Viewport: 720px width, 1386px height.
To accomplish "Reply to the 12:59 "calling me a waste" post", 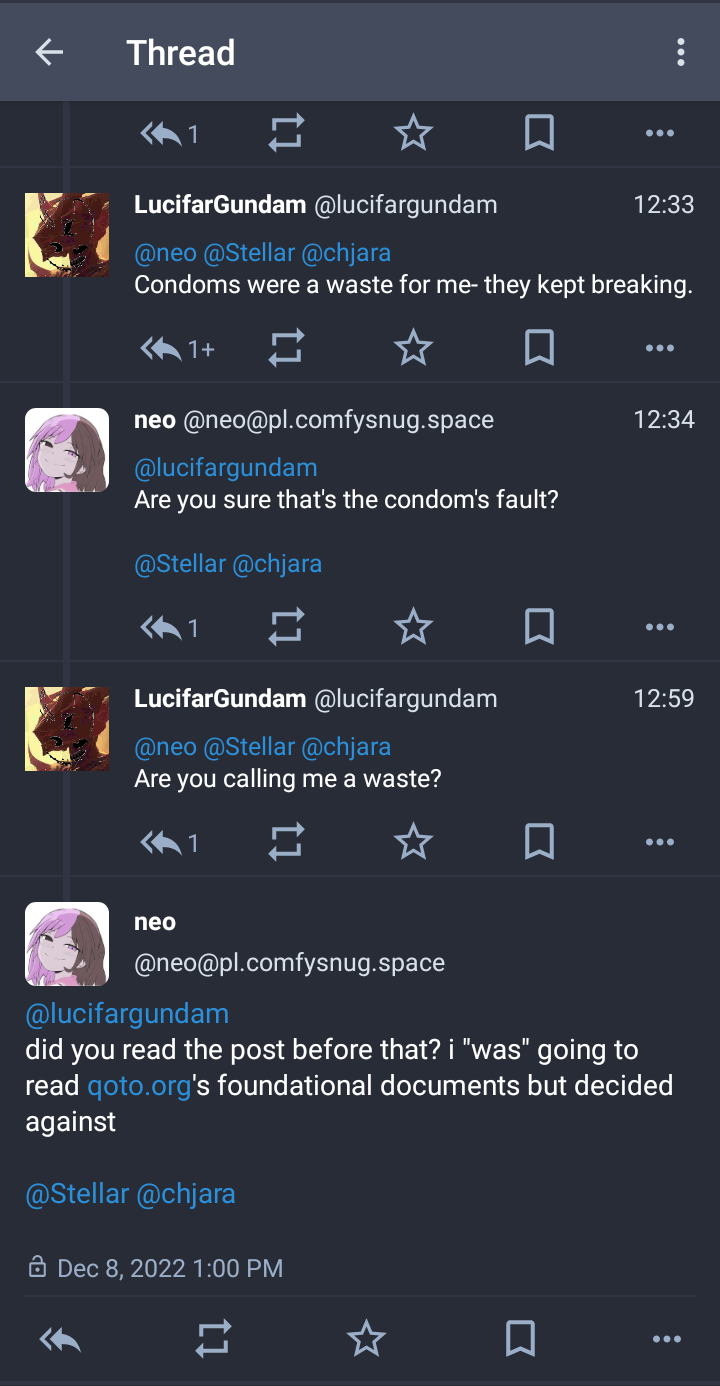I will coord(162,843).
